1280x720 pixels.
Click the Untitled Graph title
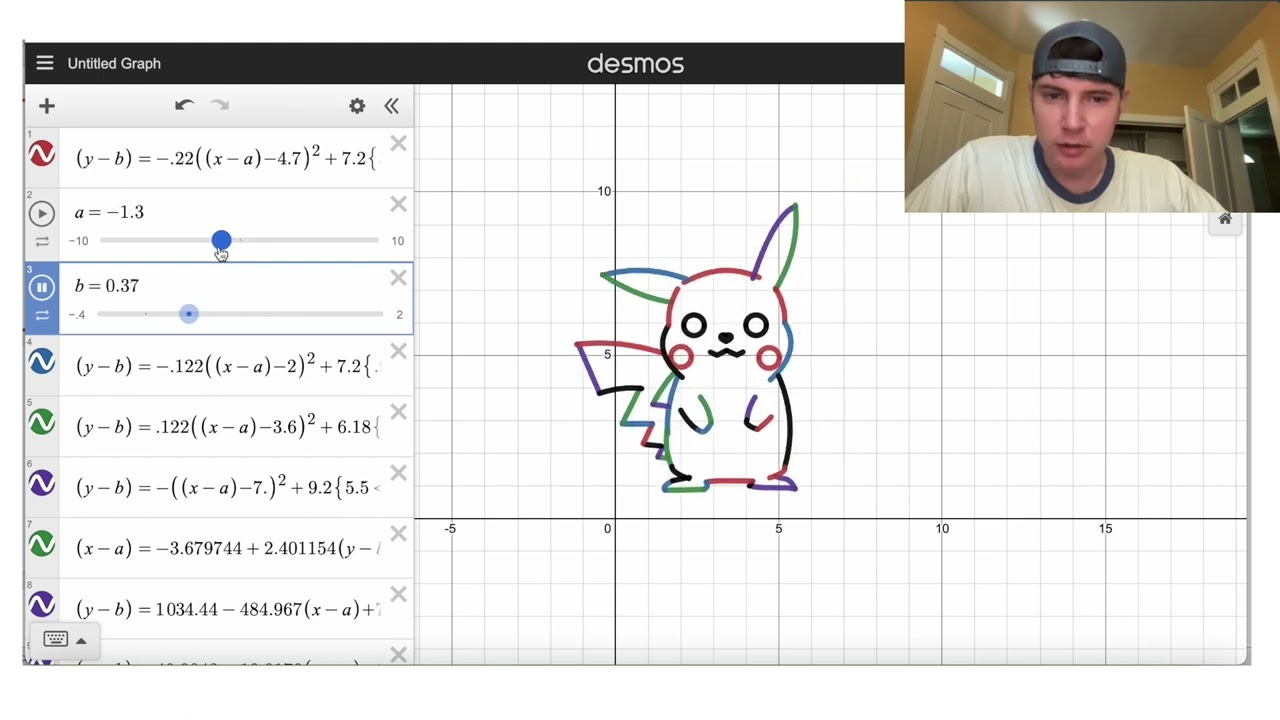point(114,63)
